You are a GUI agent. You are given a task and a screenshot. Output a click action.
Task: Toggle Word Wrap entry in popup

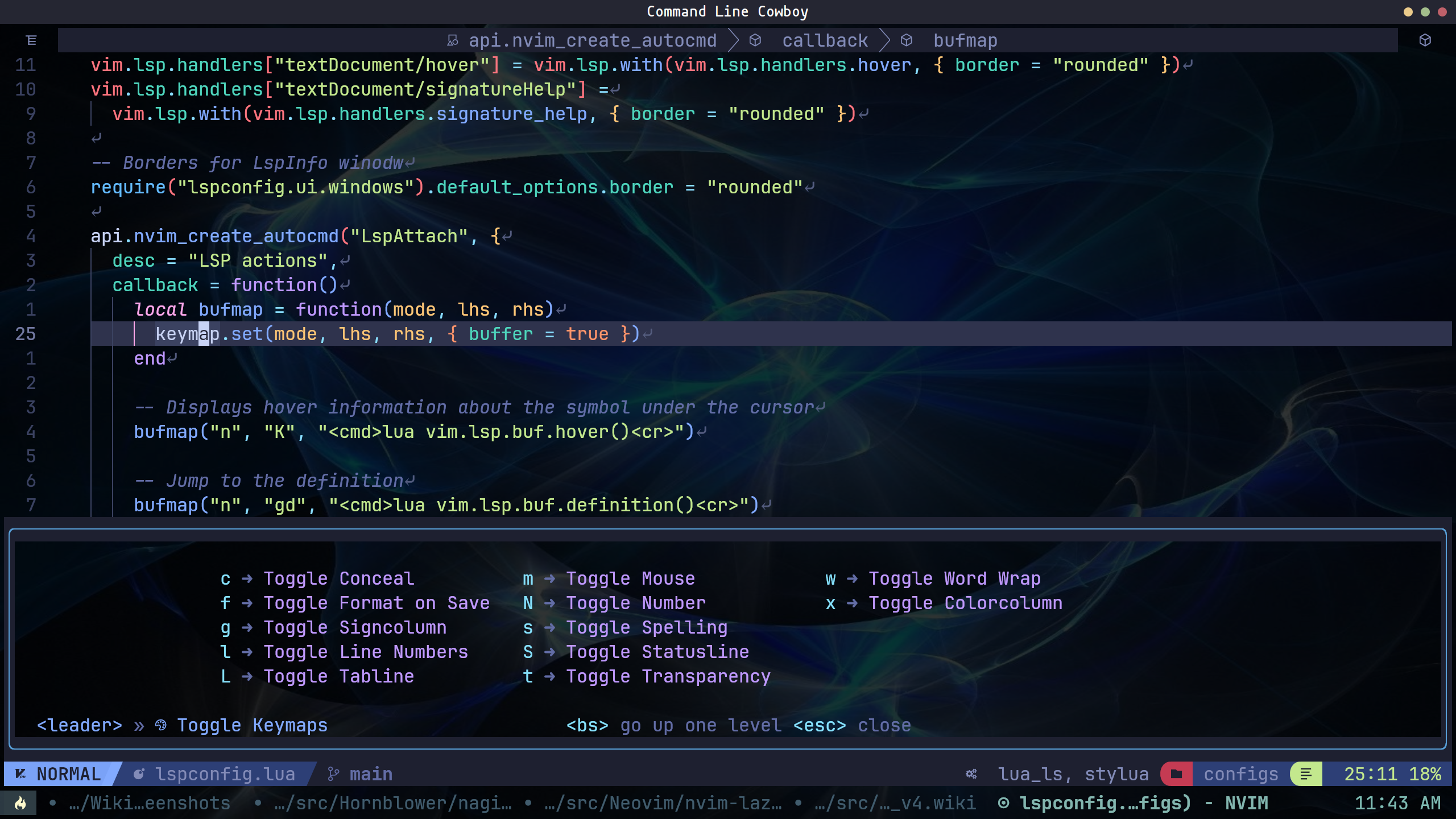(954, 578)
